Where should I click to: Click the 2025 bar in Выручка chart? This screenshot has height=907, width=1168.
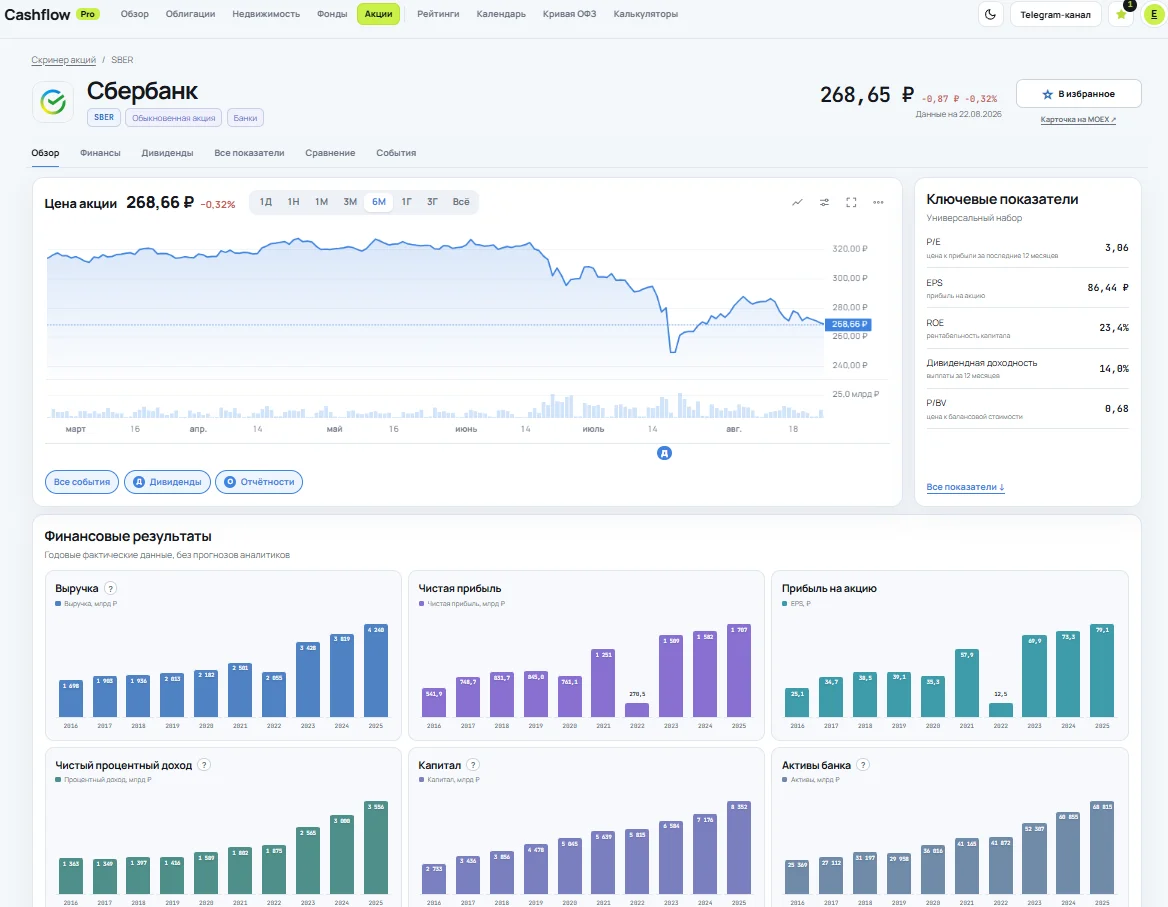coord(375,670)
